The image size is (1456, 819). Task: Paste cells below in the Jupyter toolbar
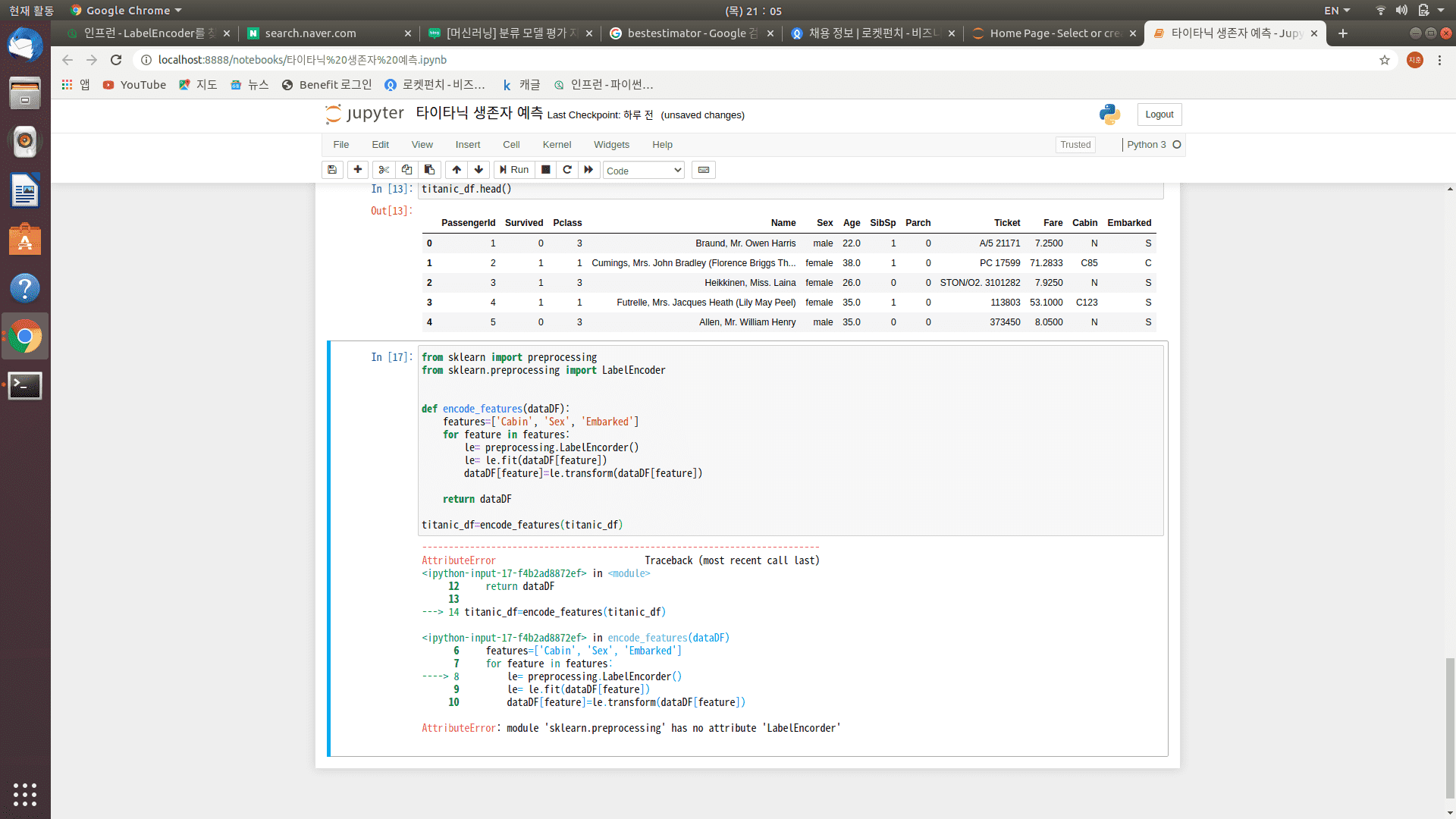(x=429, y=170)
